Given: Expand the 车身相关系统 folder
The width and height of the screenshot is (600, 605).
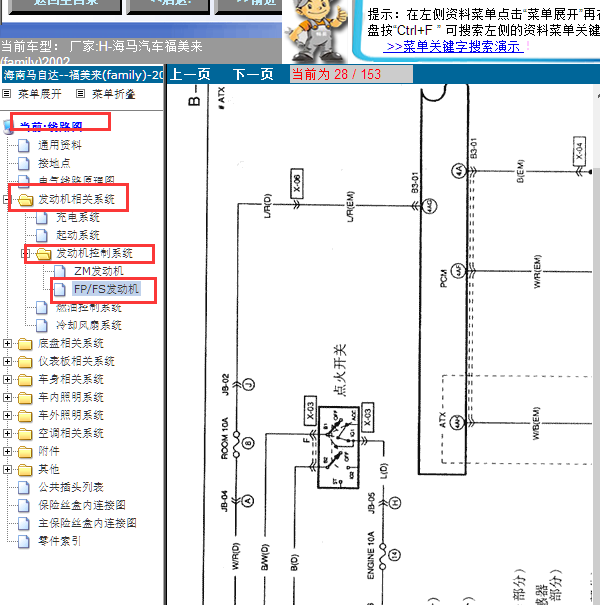Looking at the screenshot, I should click(7, 379).
